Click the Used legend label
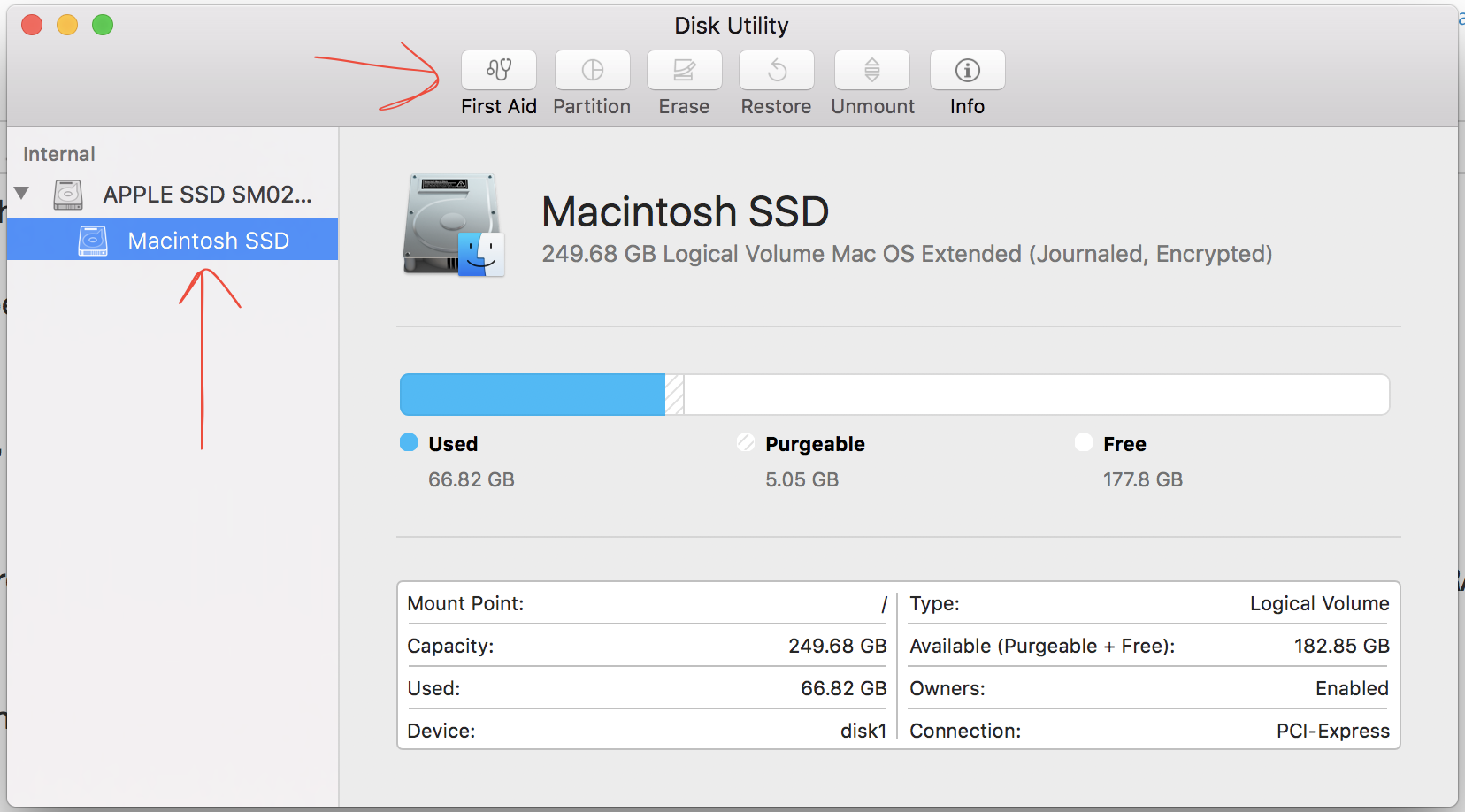1465x812 pixels. coord(453,444)
